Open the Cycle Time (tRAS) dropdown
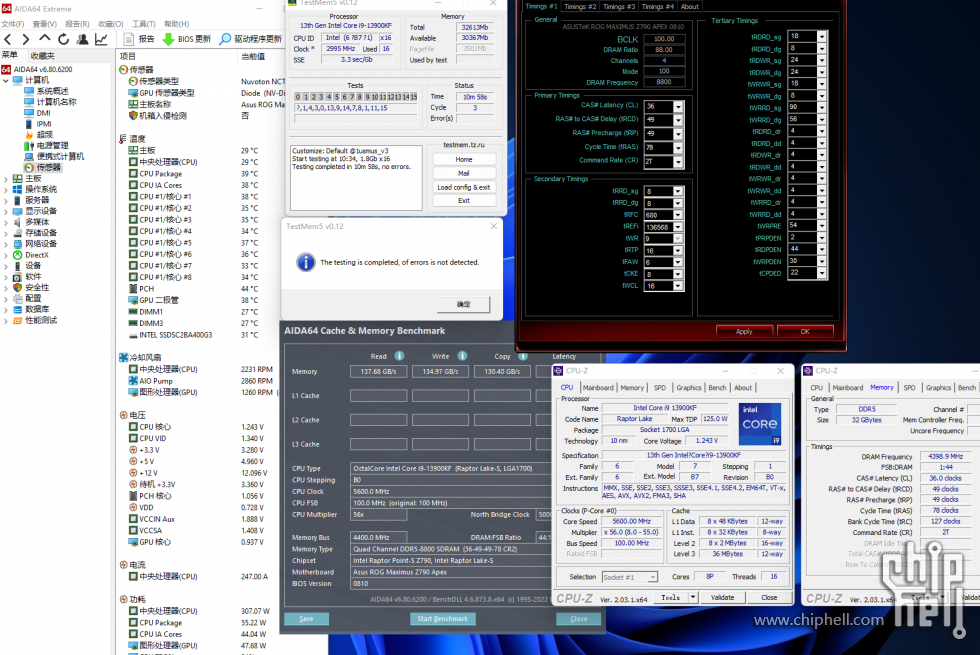 point(678,148)
